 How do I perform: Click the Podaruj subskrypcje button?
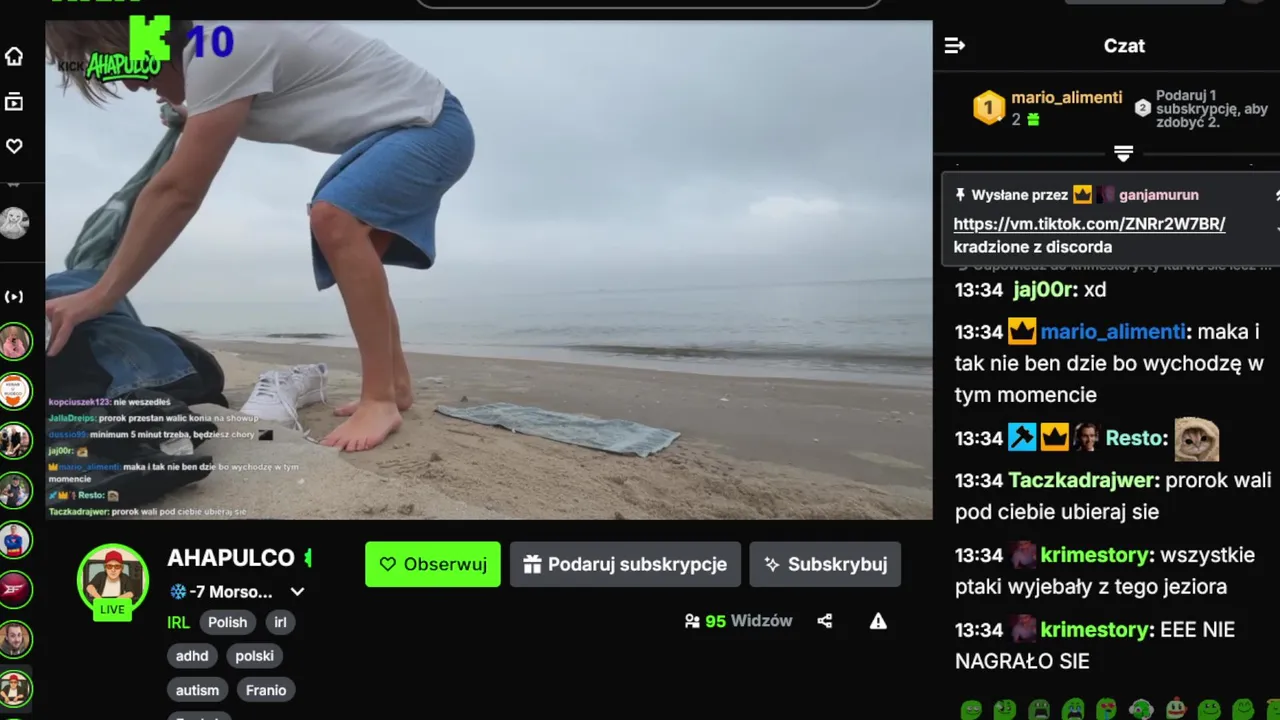click(625, 564)
